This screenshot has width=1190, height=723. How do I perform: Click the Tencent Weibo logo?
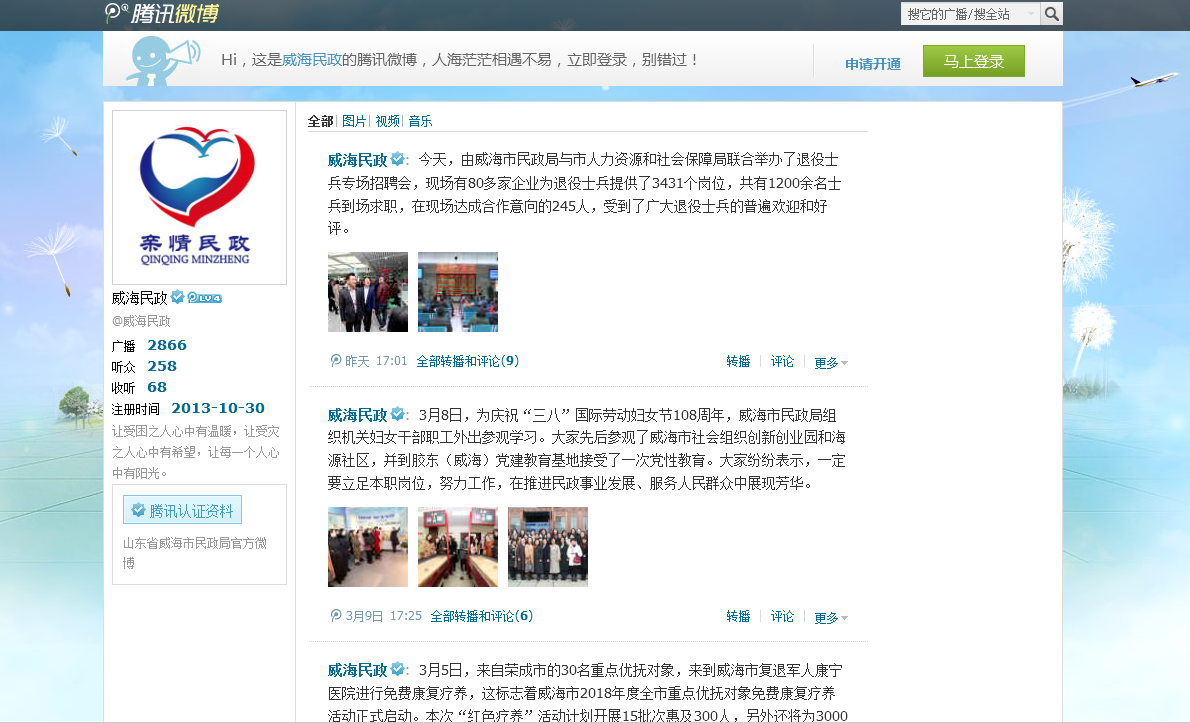point(161,13)
